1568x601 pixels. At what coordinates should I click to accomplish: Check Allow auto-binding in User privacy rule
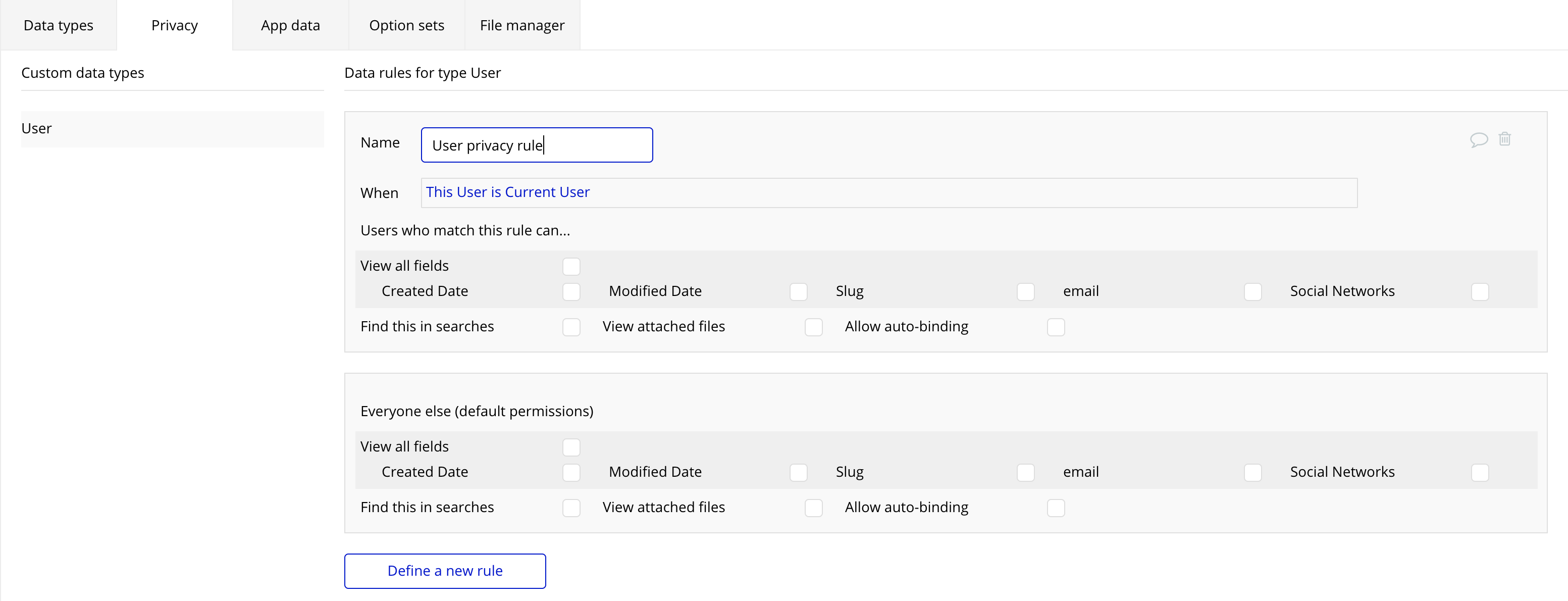pos(1056,327)
